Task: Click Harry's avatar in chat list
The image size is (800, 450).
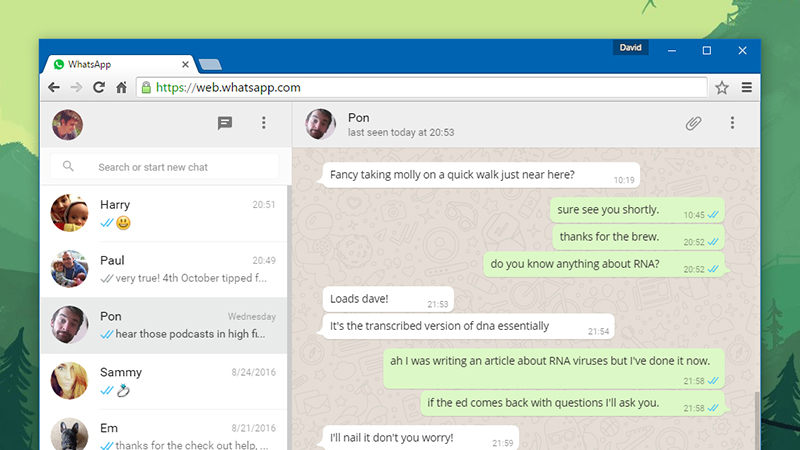Action: pyautogui.click(x=69, y=213)
